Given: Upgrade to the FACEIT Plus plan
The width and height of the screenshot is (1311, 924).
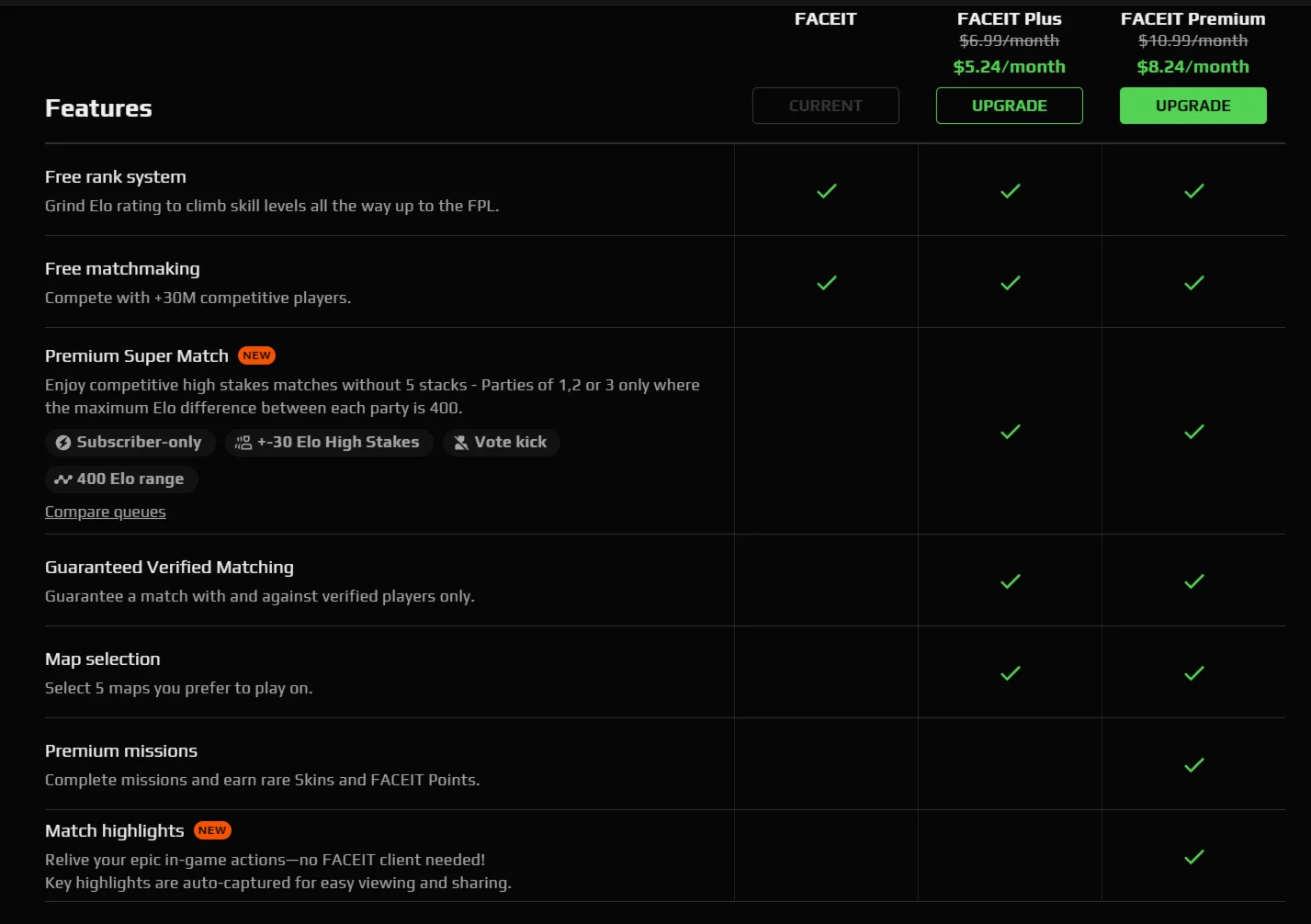Looking at the screenshot, I should [1009, 106].
